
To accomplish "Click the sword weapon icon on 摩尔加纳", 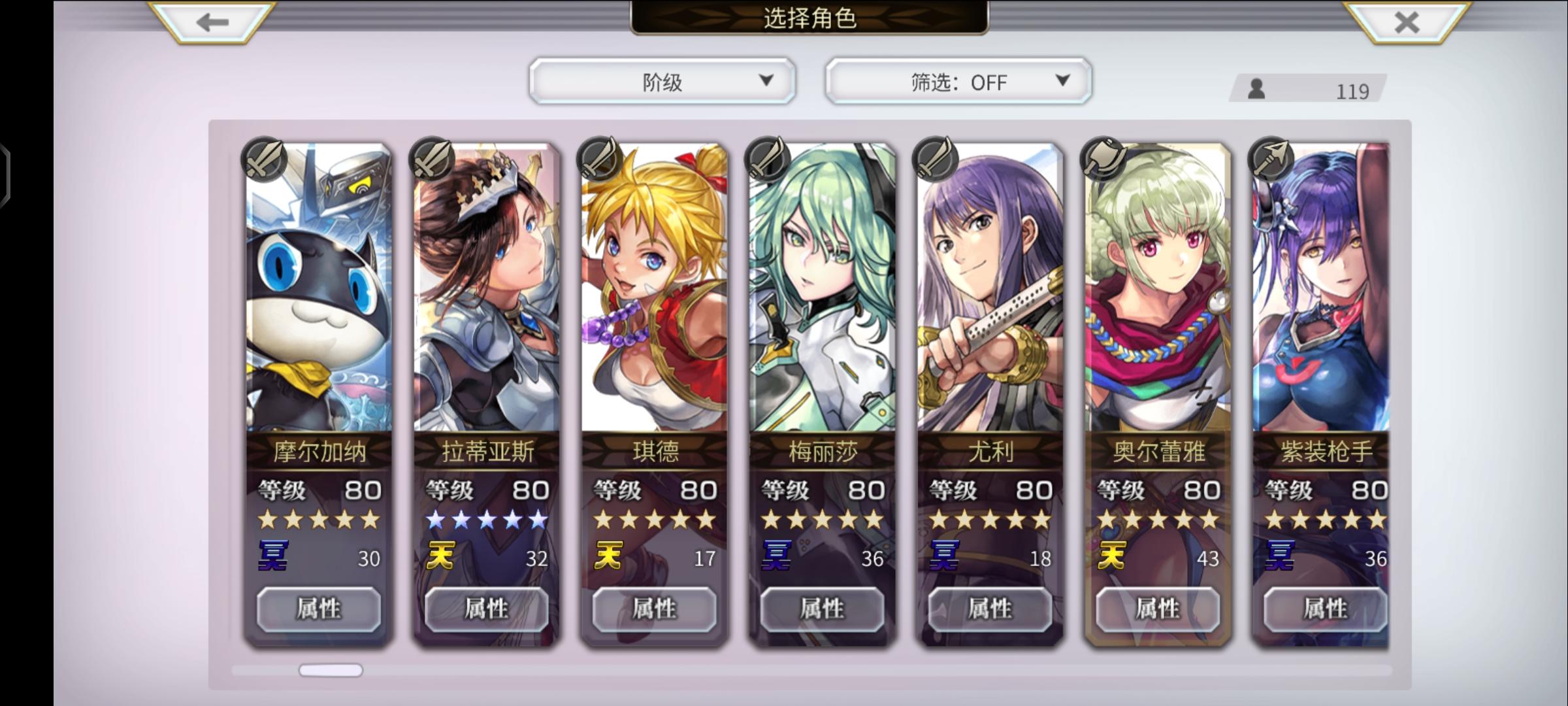I will 264,159.
